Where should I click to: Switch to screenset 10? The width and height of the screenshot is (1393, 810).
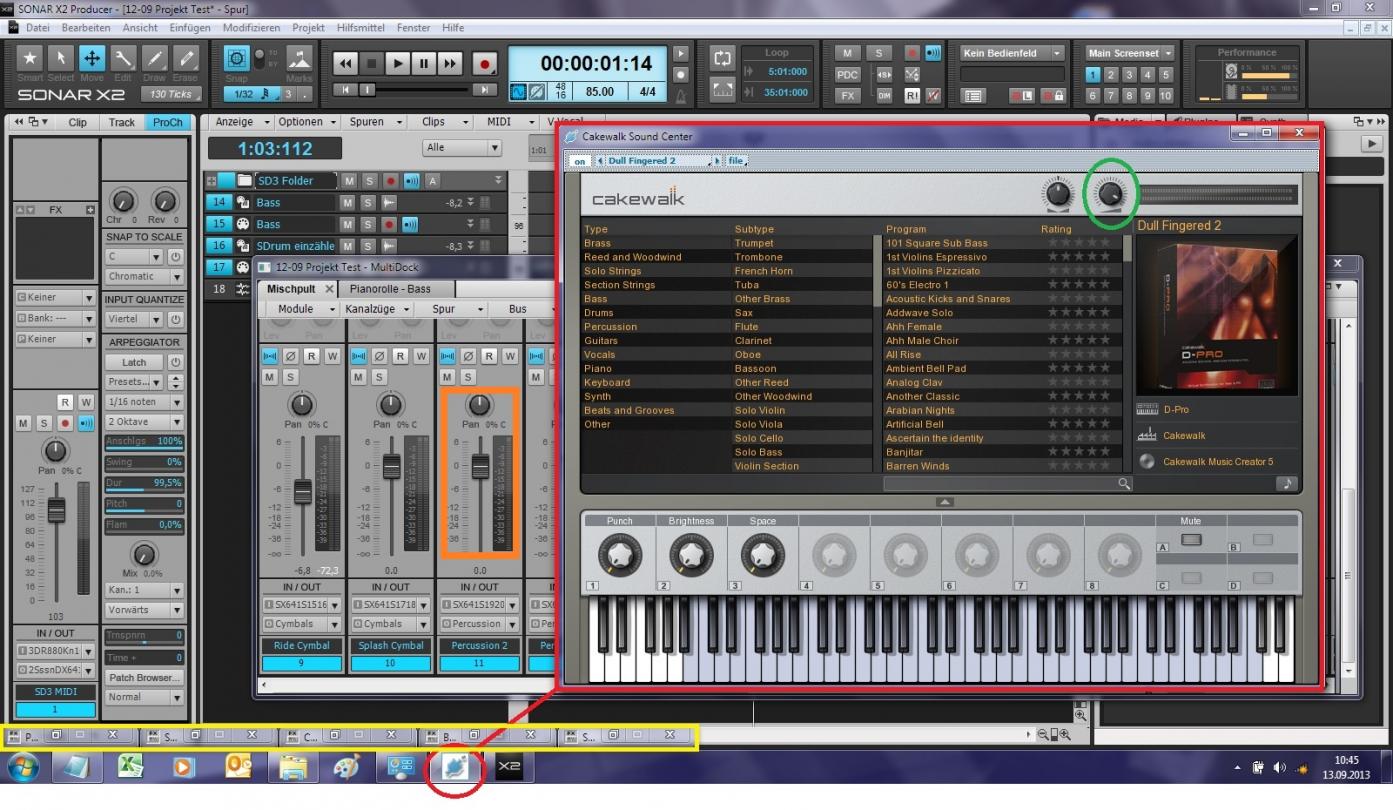click(x=1165, y=96)
